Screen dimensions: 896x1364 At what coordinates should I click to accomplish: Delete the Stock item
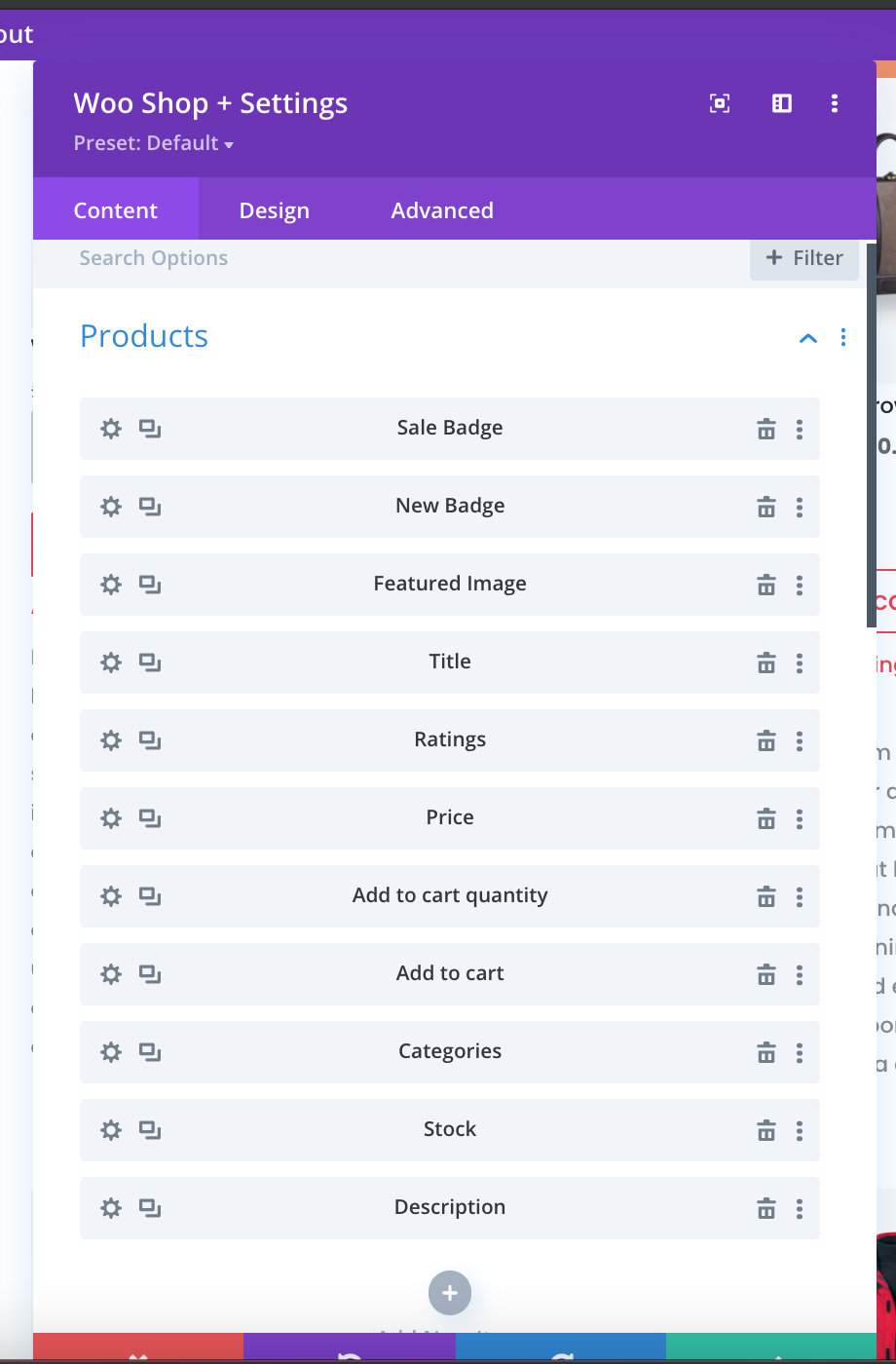pos(766,1130)
